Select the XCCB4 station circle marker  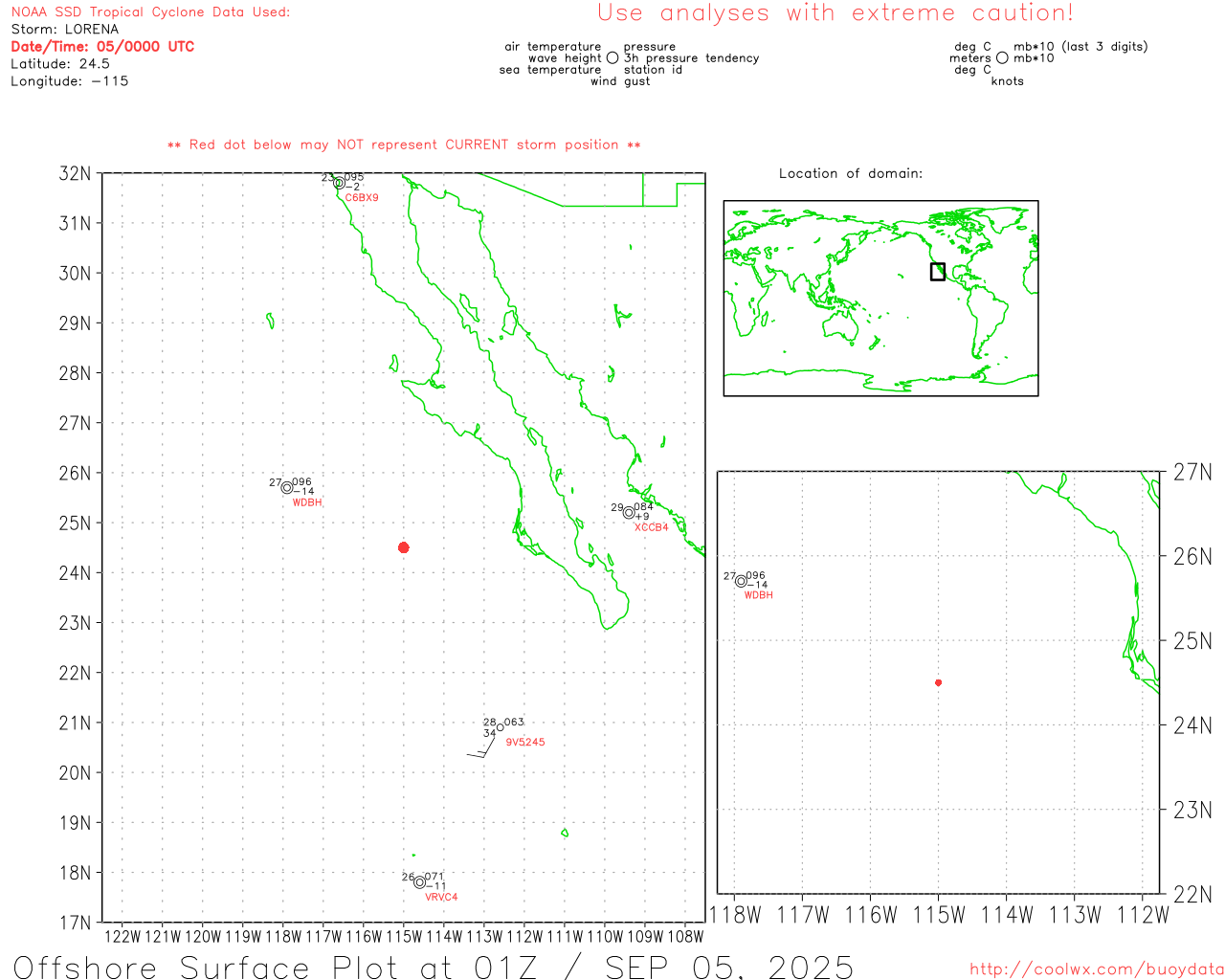[x=629, y=512]
